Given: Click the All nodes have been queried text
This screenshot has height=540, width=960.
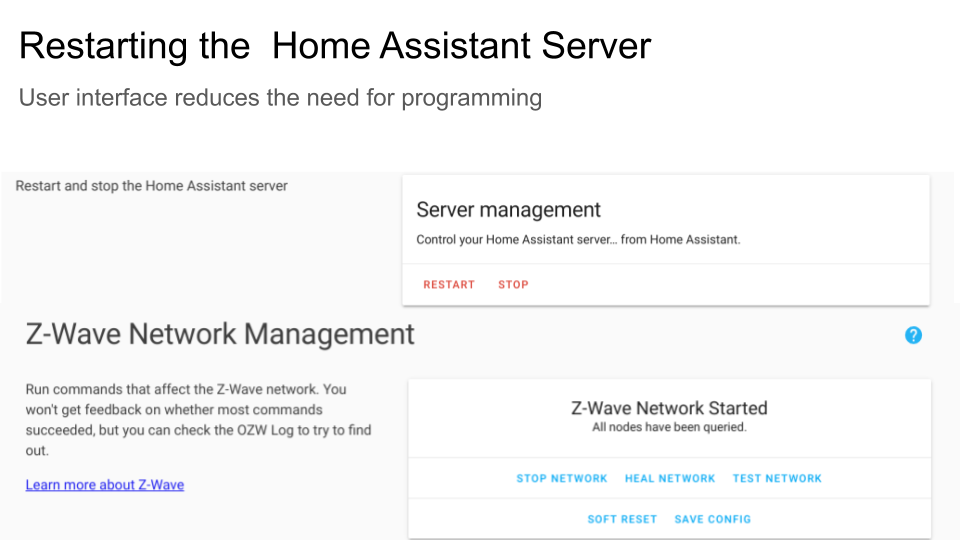Looking at the screenshot, I should (x=669, y=427).
